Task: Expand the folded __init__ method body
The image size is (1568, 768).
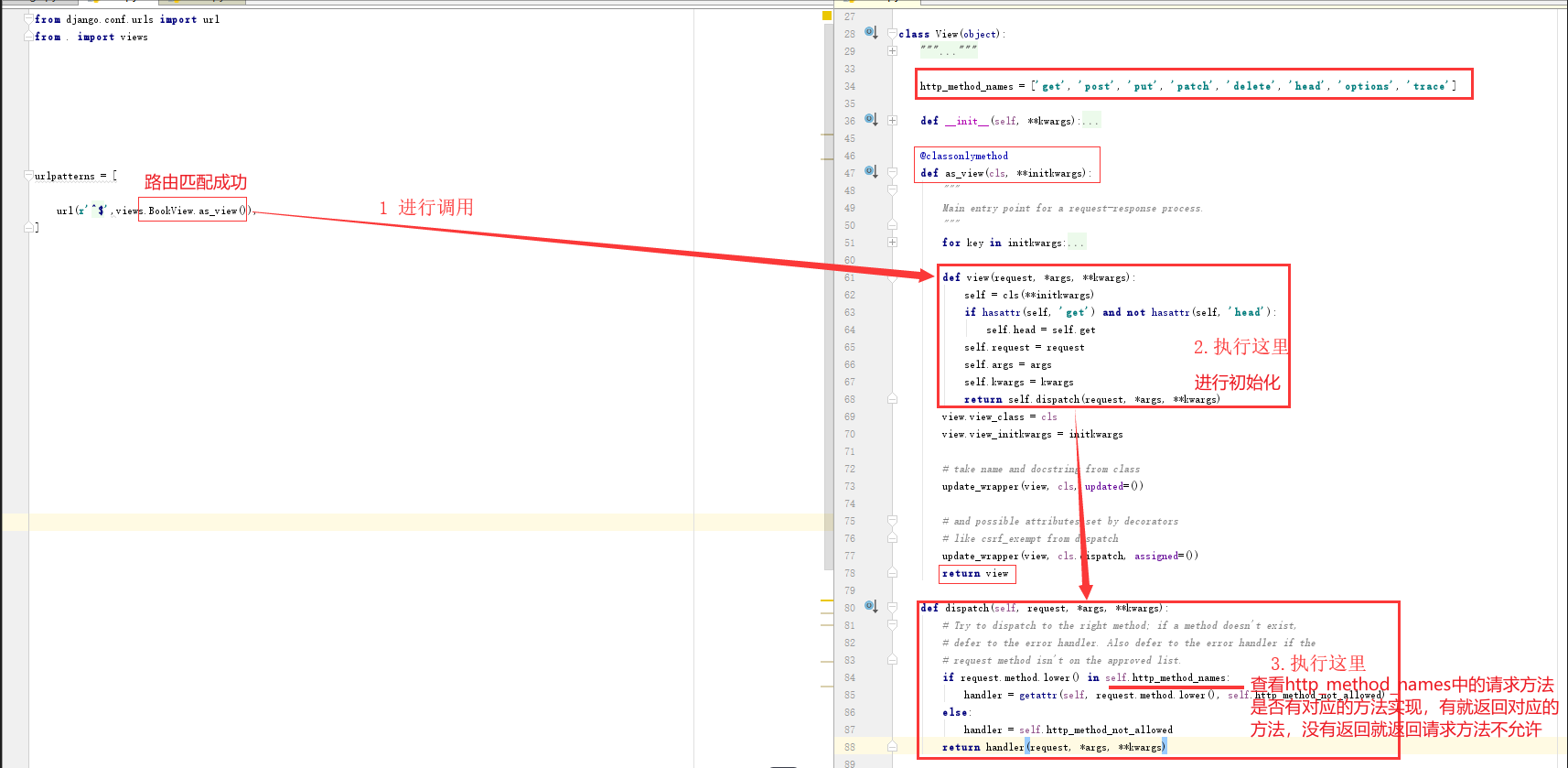Action: [x=892, y=121]
